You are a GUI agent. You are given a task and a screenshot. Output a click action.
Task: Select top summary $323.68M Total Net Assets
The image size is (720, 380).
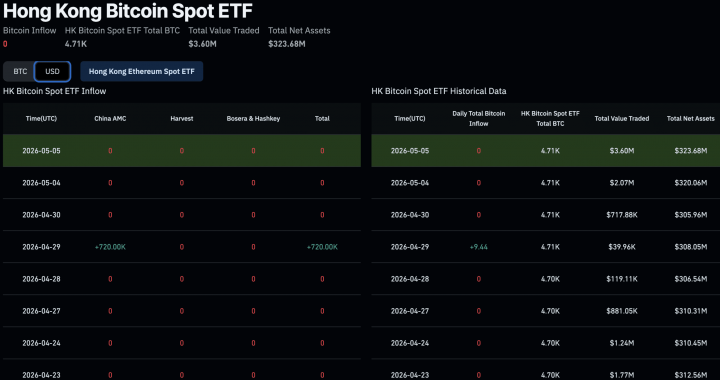tap(287, 44)
